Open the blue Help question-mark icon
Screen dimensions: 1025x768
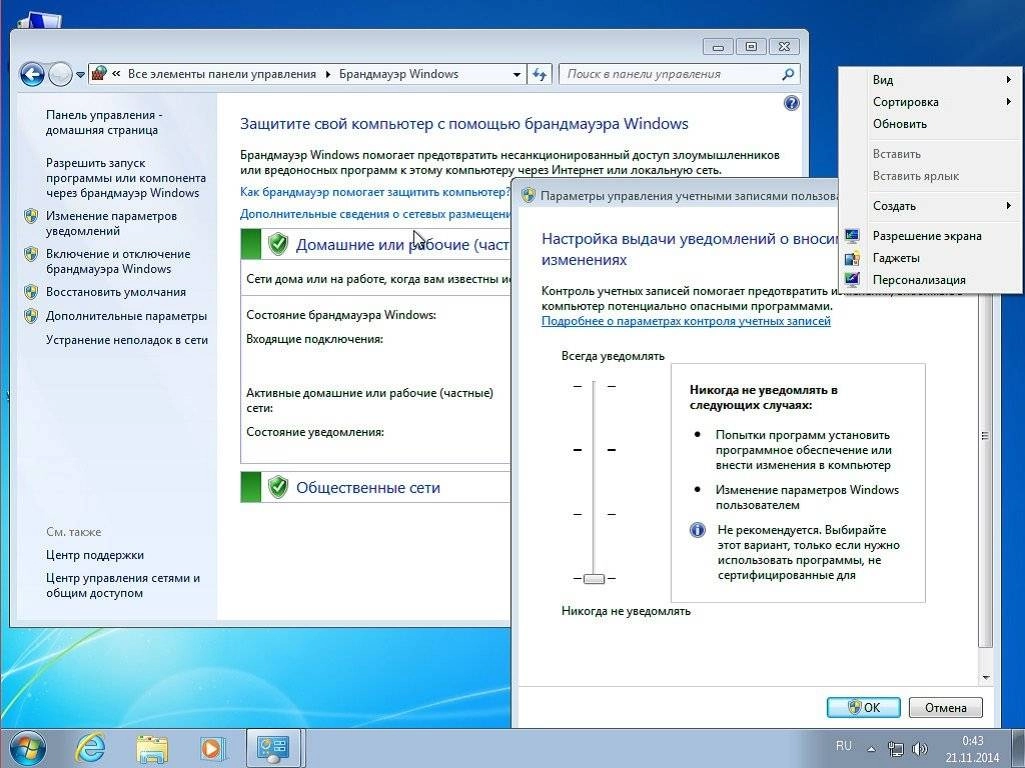[x=791, y=103]
